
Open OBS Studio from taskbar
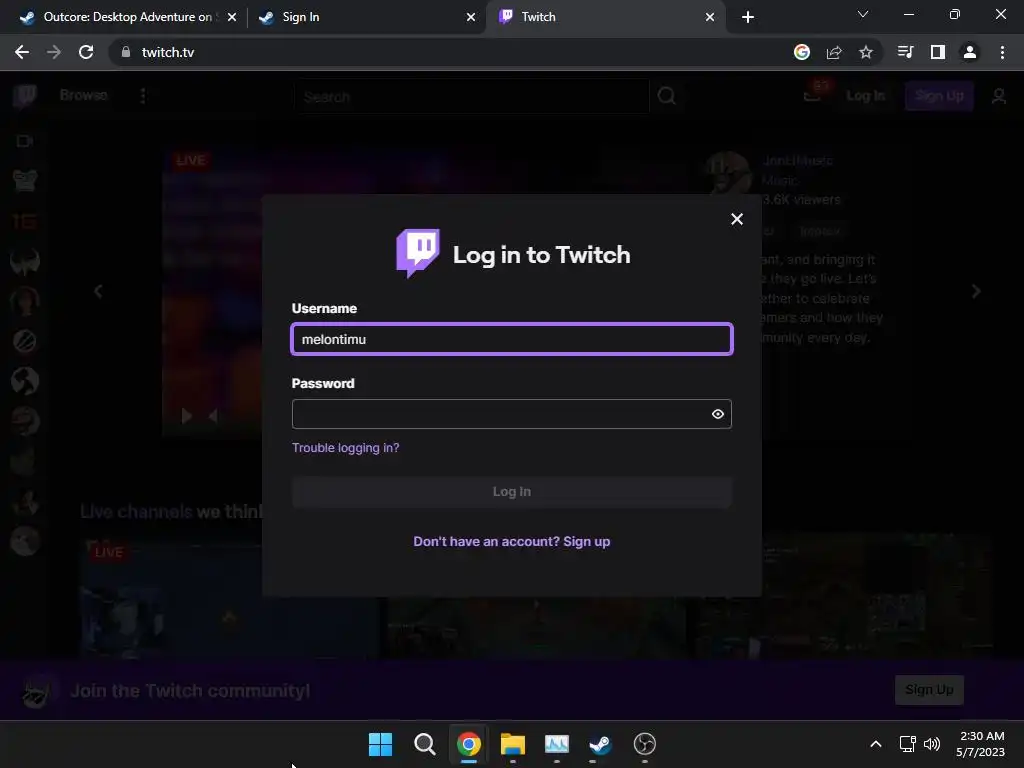click(x=645, y=744)
